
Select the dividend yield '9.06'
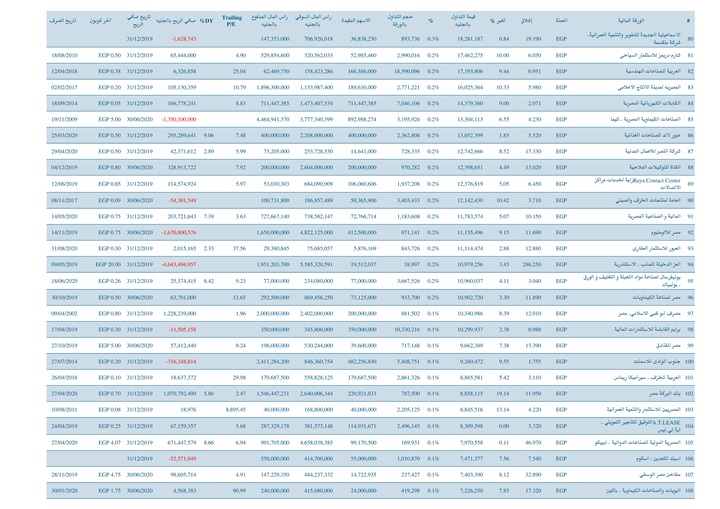coord(209,136)
